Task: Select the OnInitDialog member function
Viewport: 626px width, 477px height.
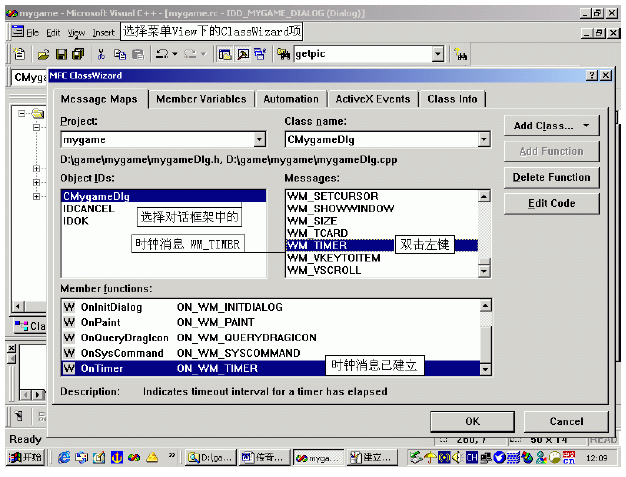Action: coord(271,307)
